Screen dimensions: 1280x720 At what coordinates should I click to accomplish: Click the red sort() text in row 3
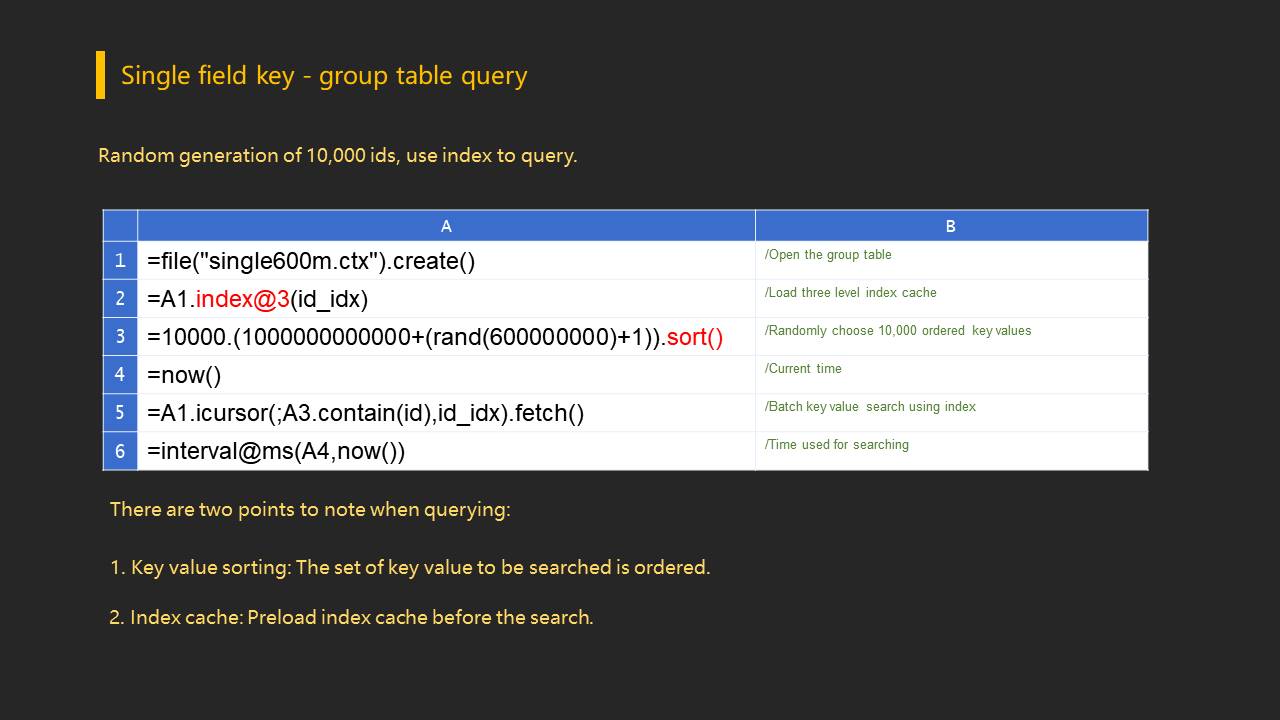694,337
